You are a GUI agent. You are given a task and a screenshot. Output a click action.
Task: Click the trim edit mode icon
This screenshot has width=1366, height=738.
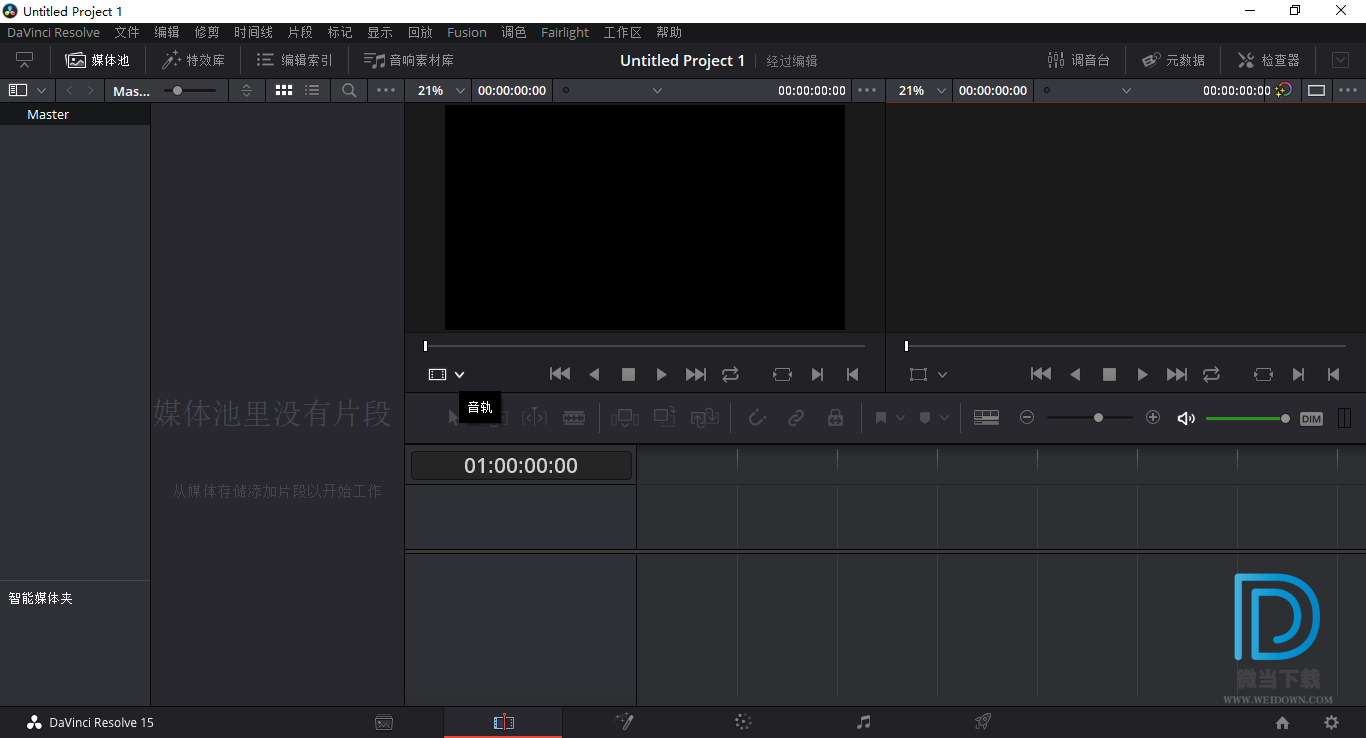(495, 417)
